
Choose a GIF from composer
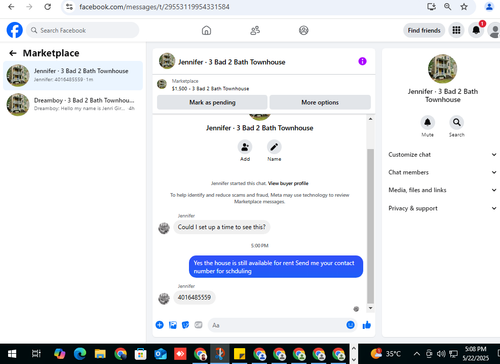198,325
